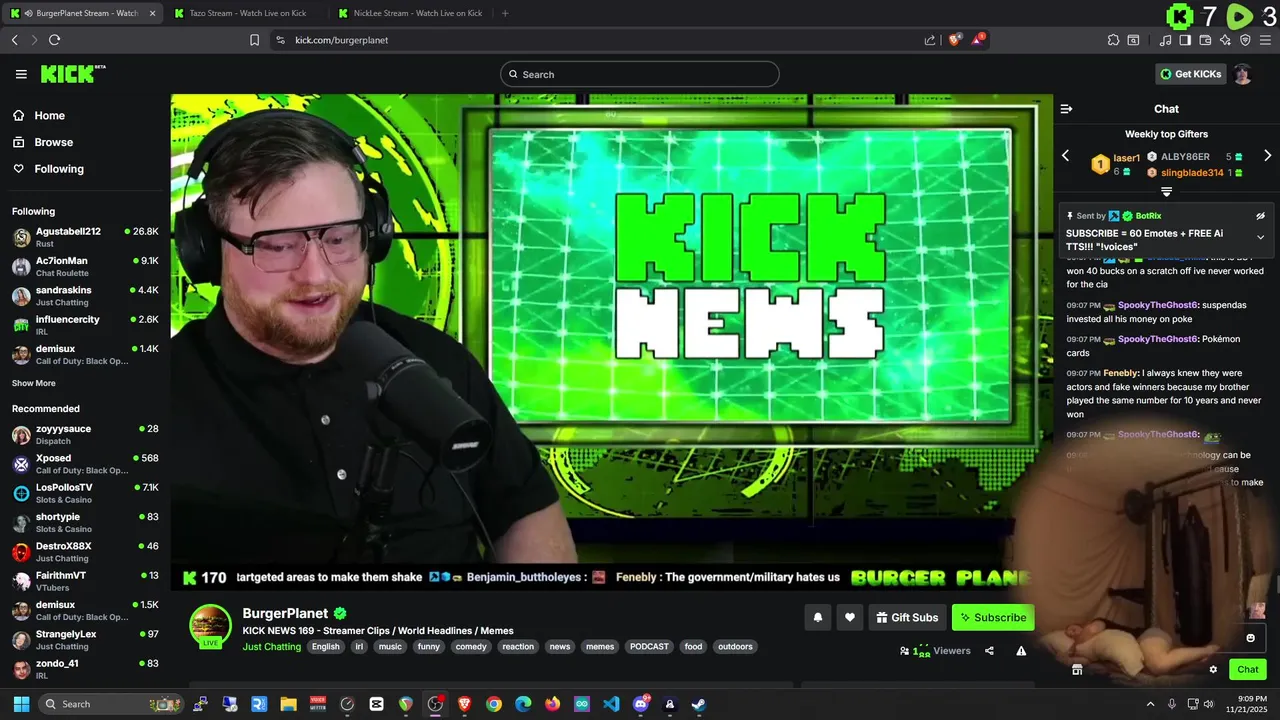Screen dimensions: 1280x720
Task: Switch to the BurgerPlanet Stream tab
Action: click(x=83, y=13)
